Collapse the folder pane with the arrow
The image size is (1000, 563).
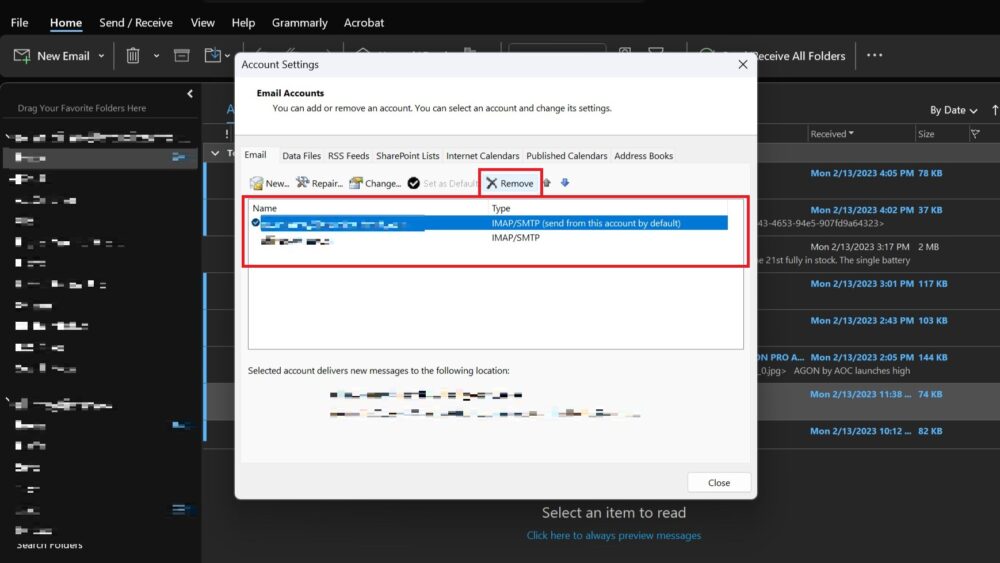190,94
